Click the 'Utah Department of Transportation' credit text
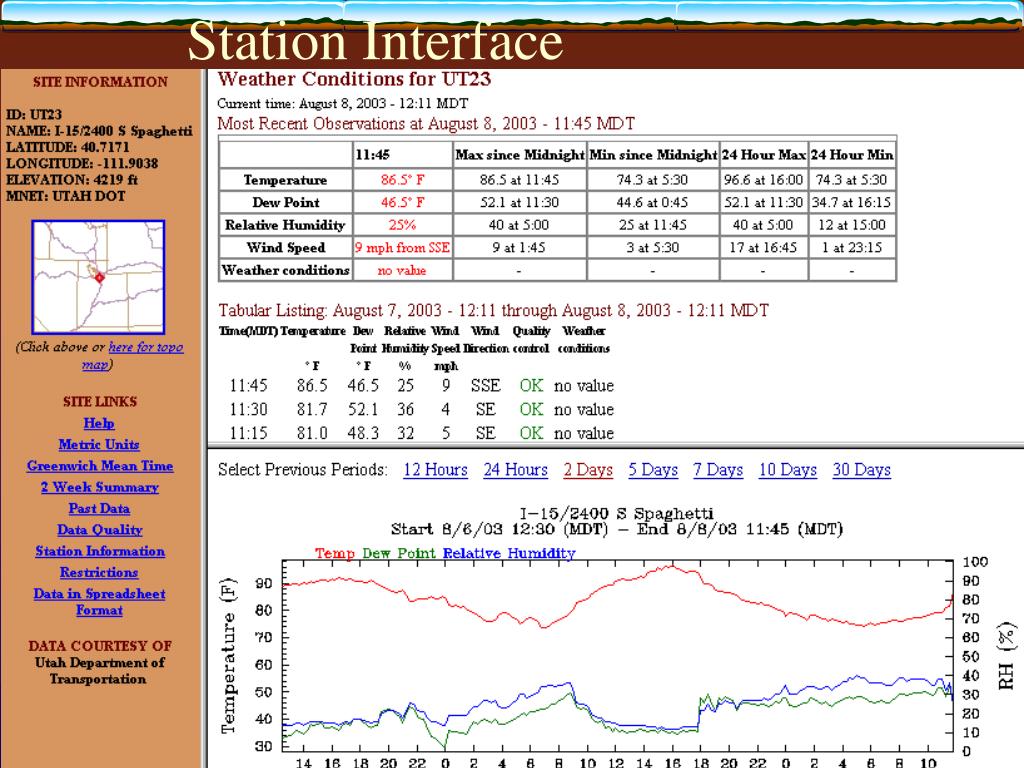 [x=100, y=671]
